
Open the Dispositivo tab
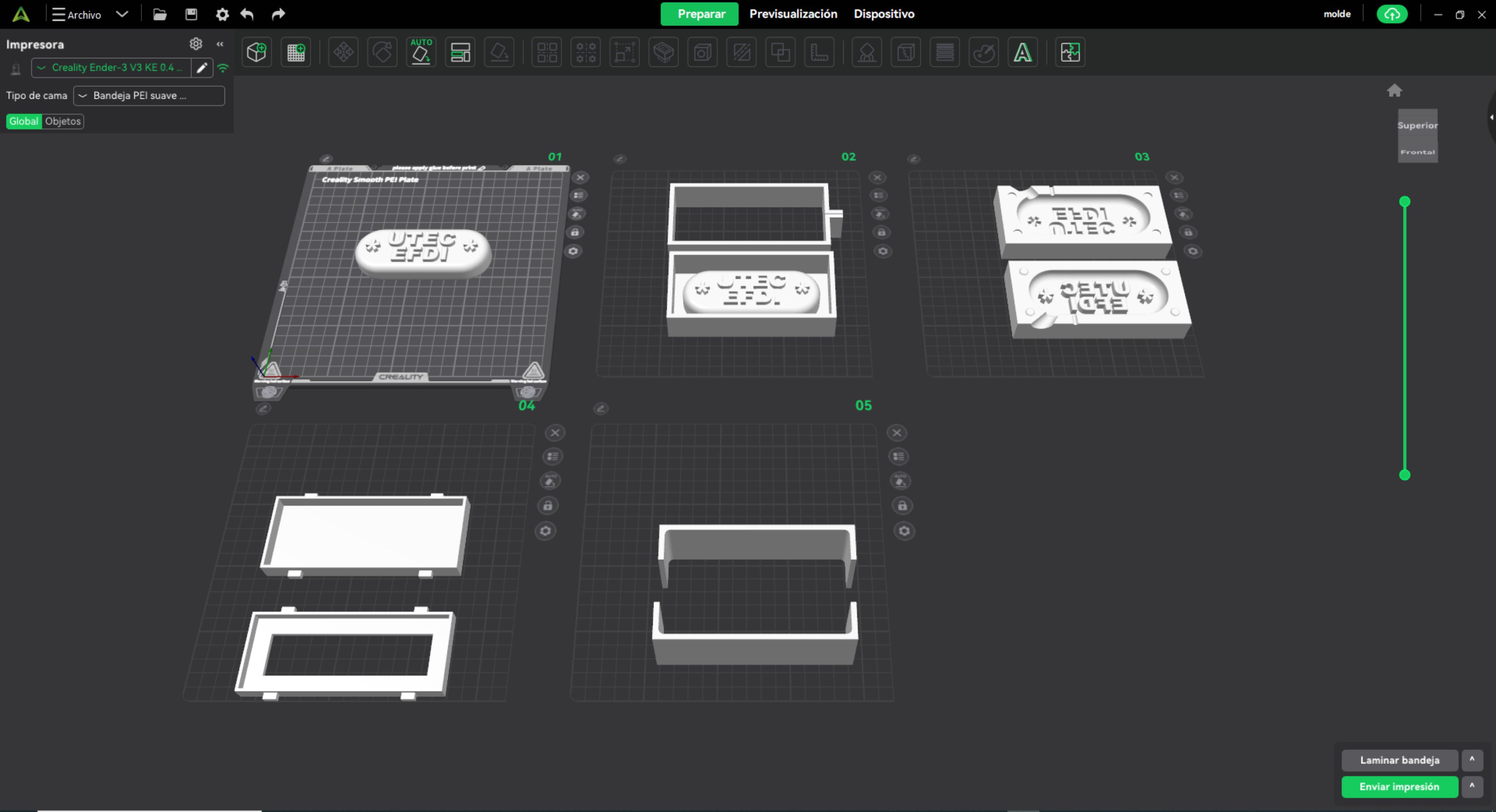(x=883, y=14)
